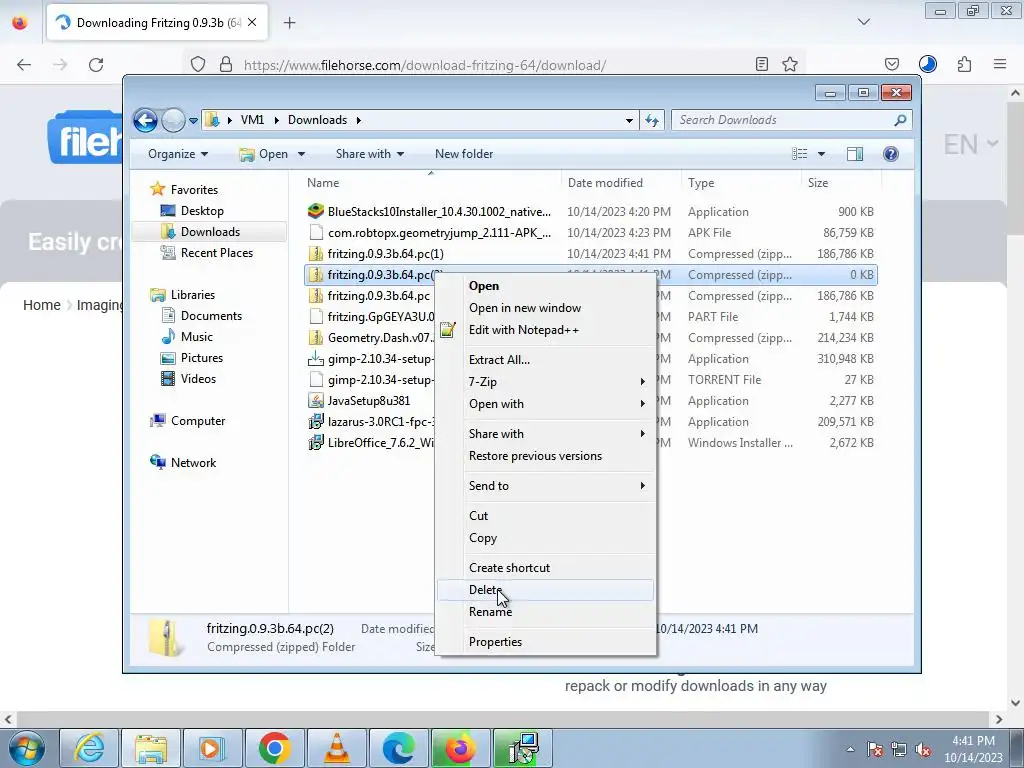Choose Create shortcut in the context menu
The width and height of the screenshot is (1024, 768).
coord(545,568)
